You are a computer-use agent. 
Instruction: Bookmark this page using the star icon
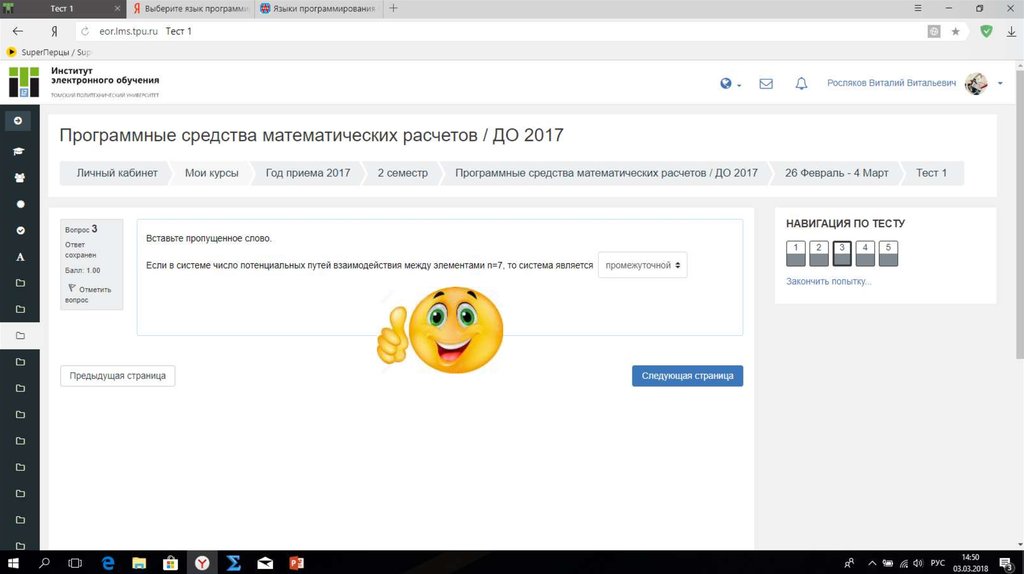[955, 31]
